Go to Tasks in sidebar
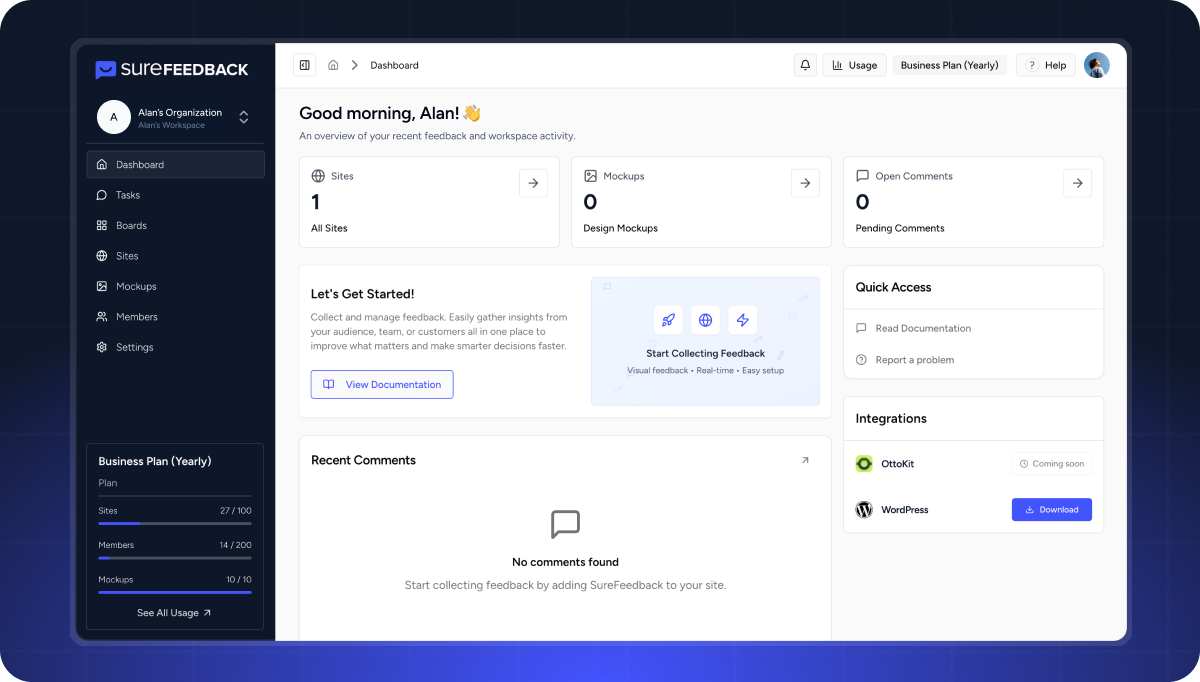Image resolution: width=1200 pixels, height=682 pixels. (x=127, y=195)
